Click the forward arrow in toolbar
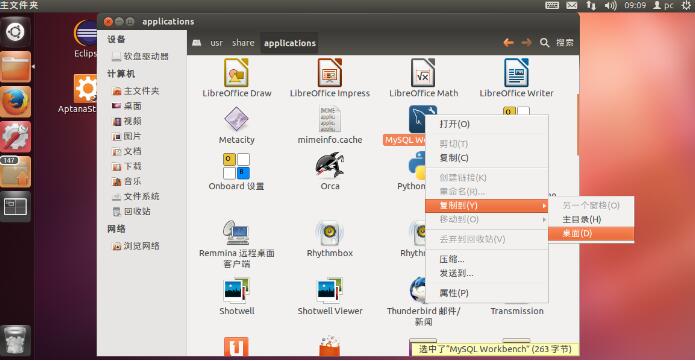The width and height of the screenshot is (695, 361). (526, 43)
